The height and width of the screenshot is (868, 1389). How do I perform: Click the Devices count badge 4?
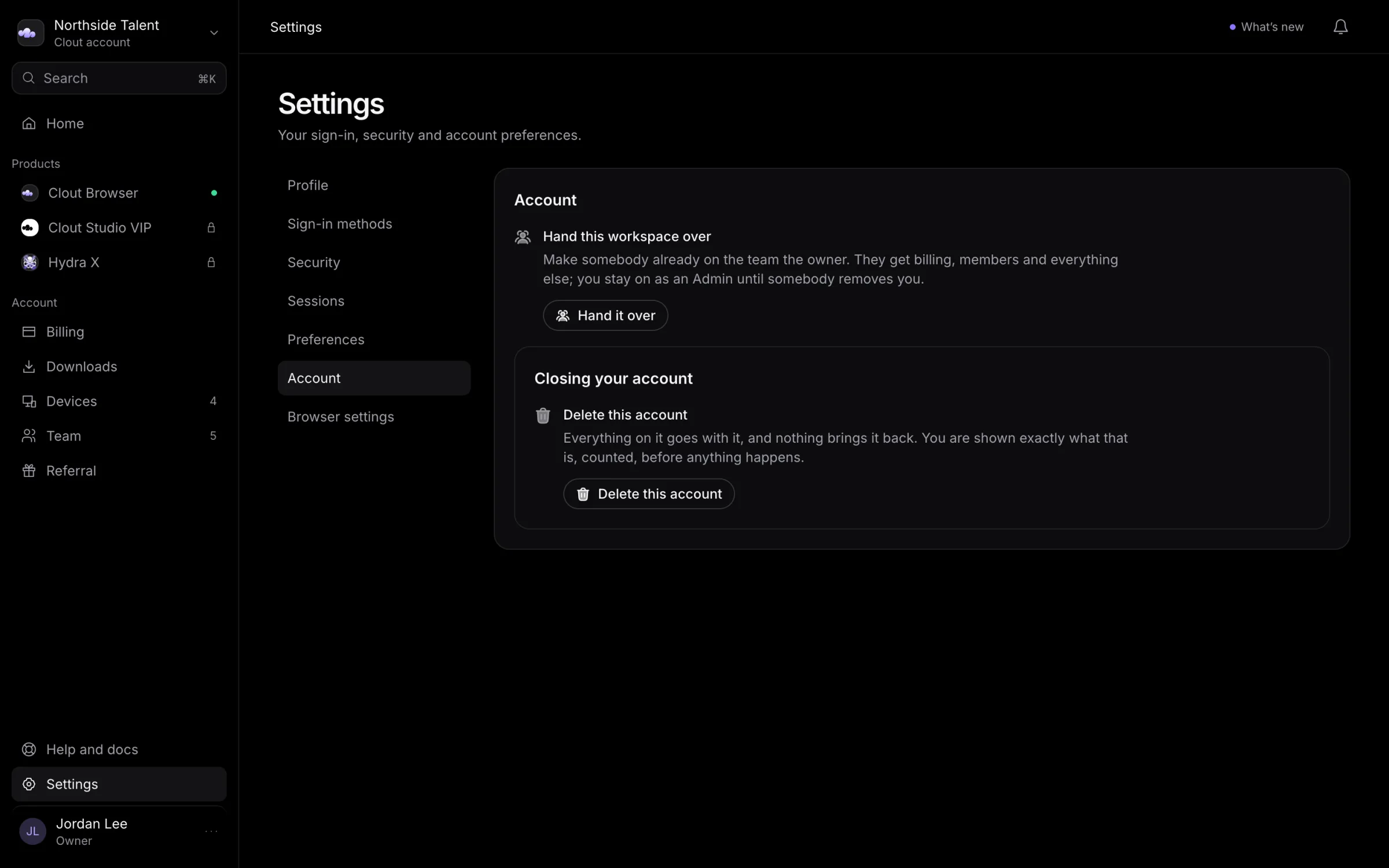tap(213, 401)
